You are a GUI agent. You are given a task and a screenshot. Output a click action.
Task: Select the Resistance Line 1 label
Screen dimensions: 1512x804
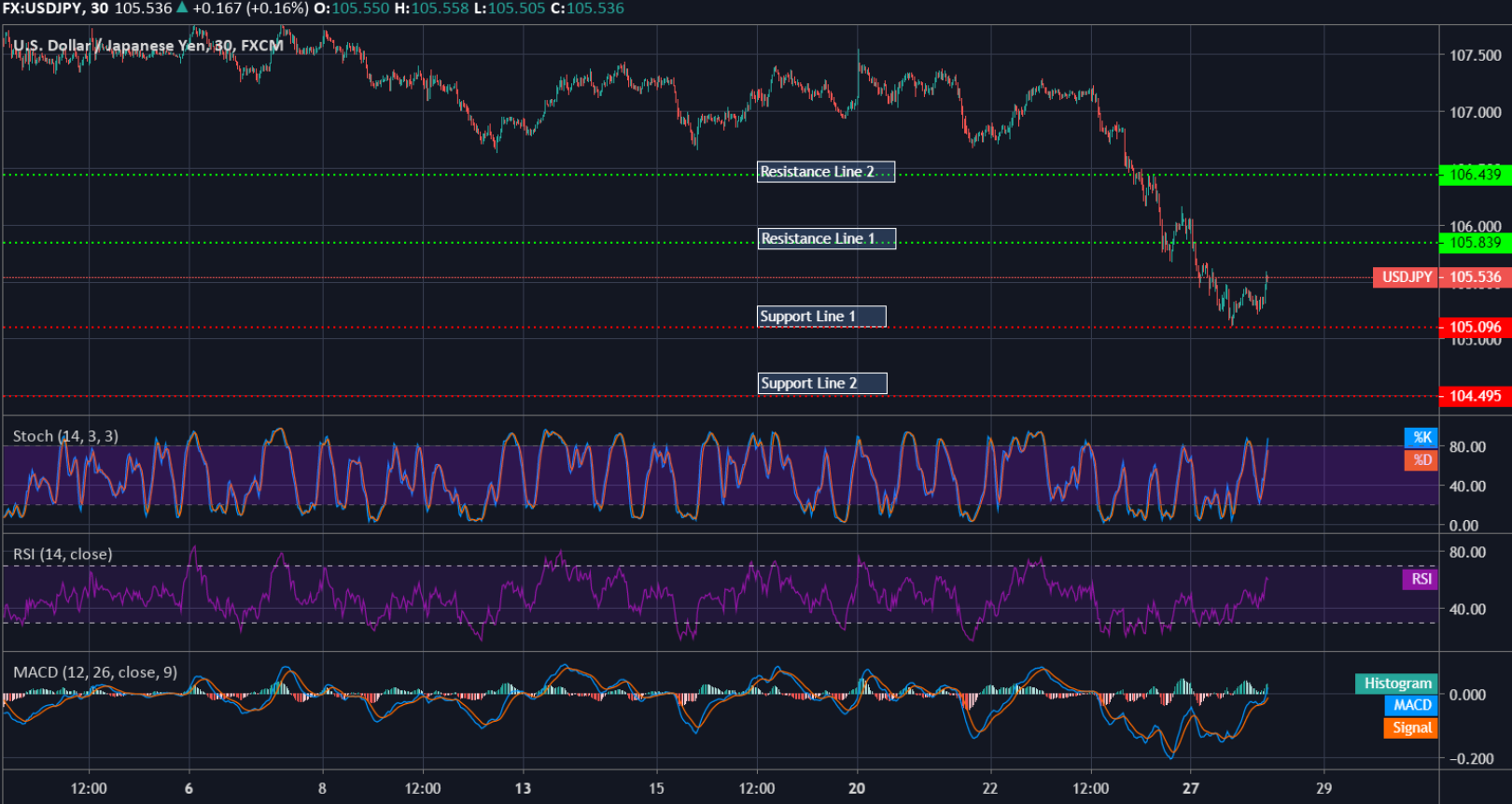[x=826, y=239]
